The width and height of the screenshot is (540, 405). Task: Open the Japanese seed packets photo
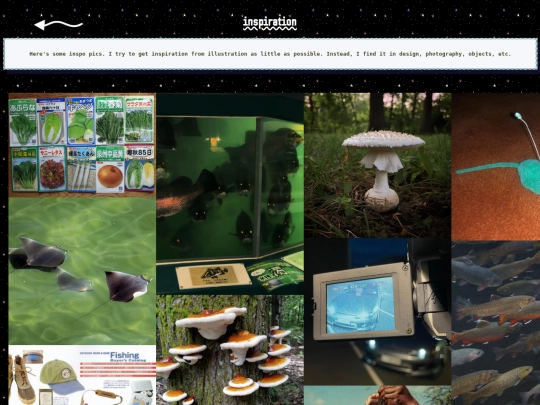(x=82, y=145)
